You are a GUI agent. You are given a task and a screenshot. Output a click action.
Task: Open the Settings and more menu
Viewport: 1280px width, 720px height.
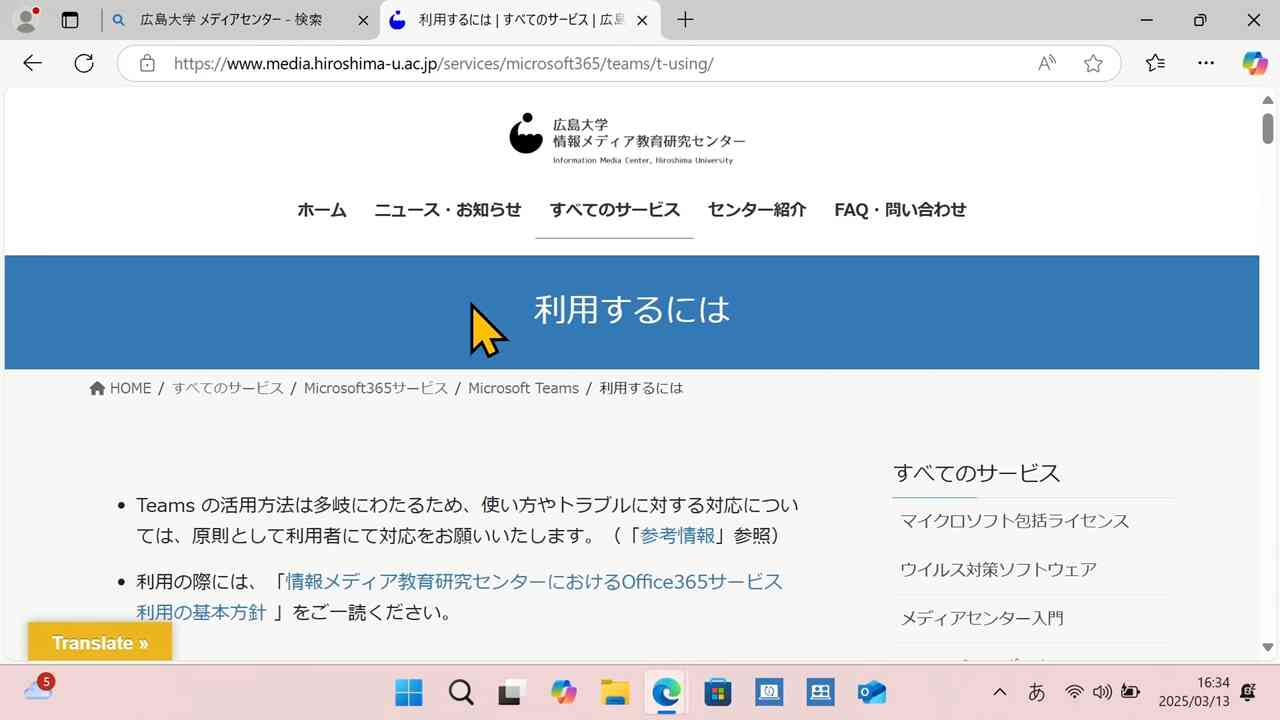[x=1206, y=63]
